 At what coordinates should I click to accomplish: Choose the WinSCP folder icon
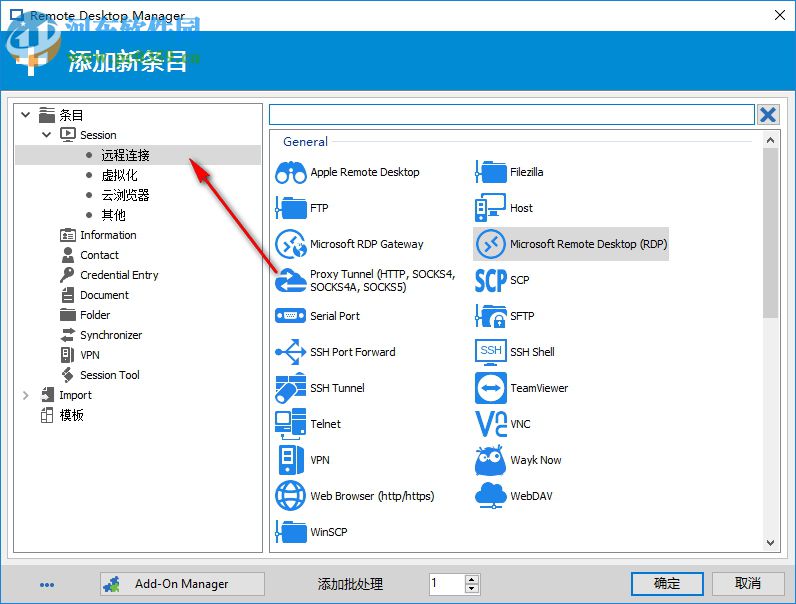point(290,532)
